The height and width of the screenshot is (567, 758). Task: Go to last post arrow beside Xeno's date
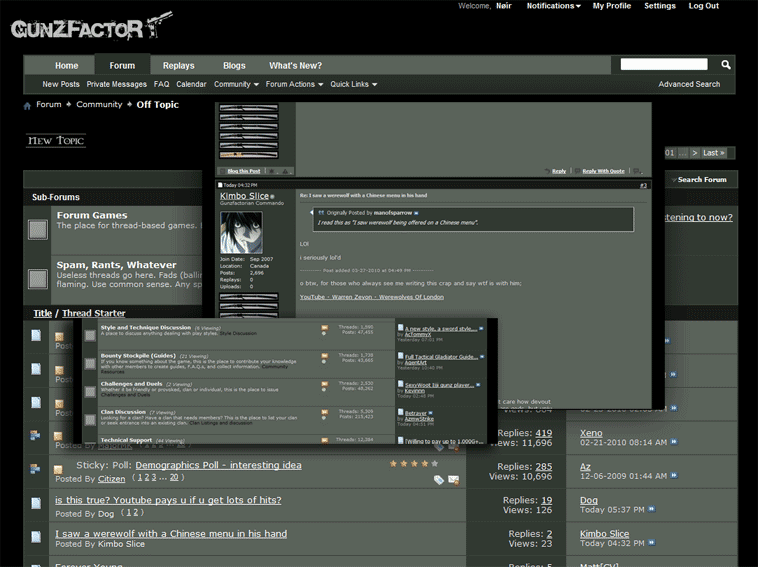tap(674, 442)
